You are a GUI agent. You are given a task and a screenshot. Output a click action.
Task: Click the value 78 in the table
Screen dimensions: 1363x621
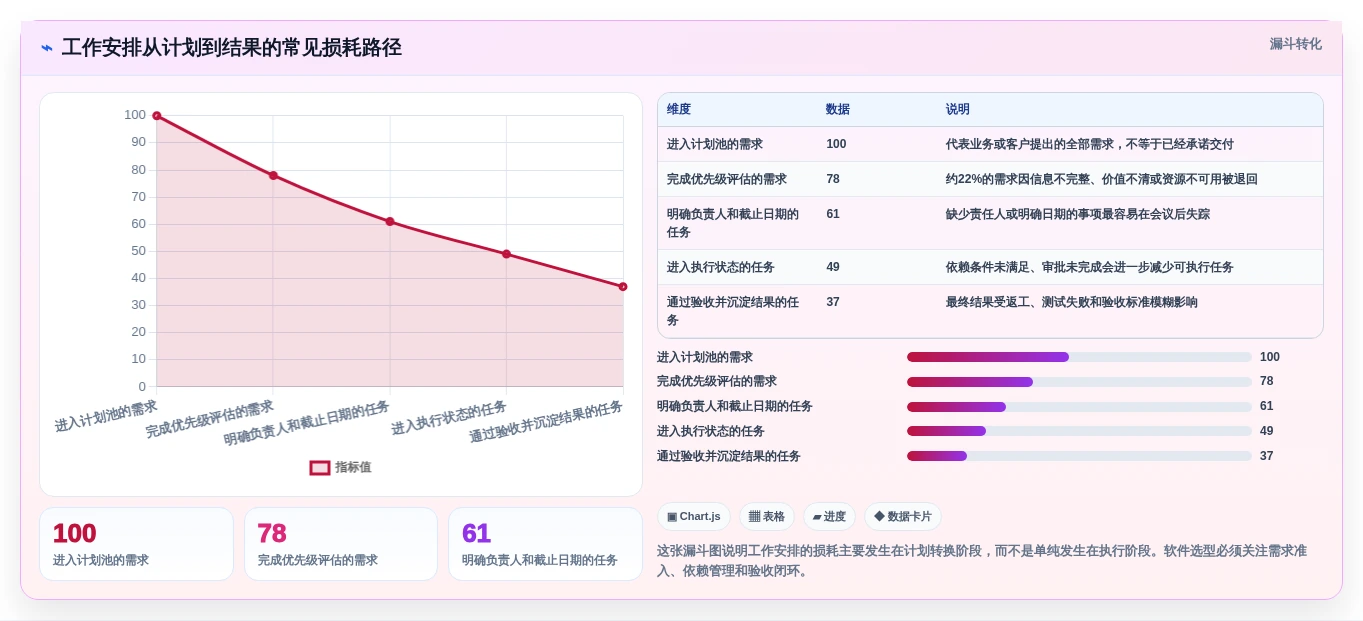pyautogui.click(x=833, y=179)
